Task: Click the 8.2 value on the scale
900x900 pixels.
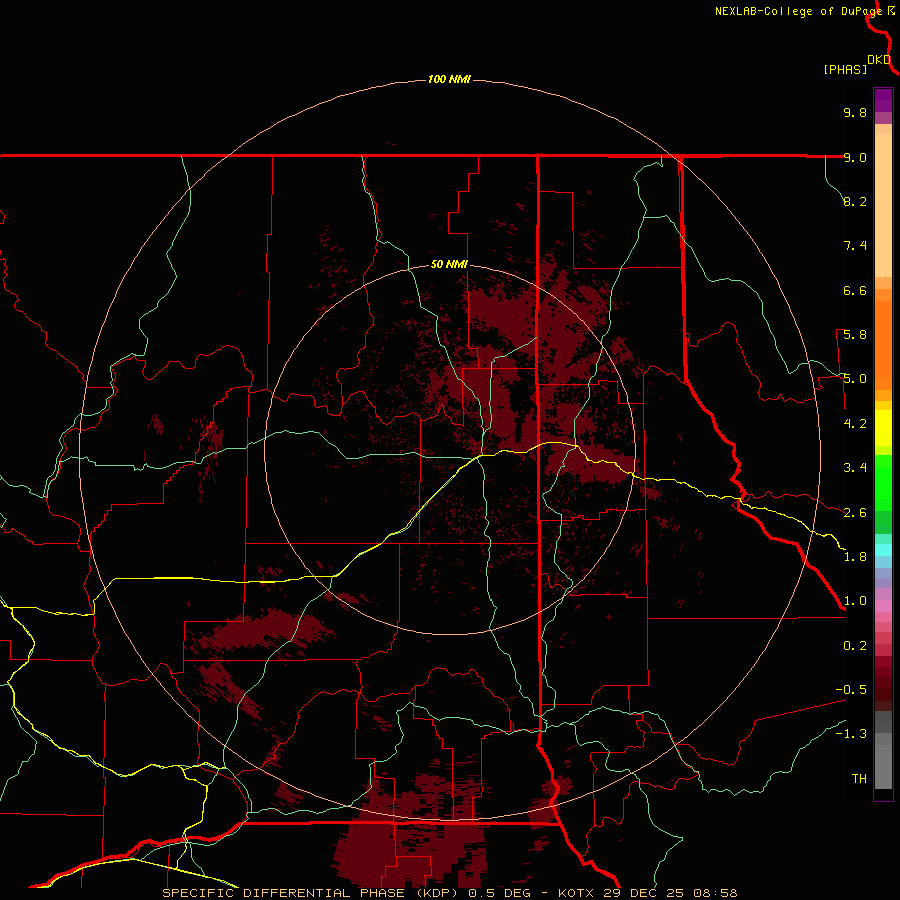Action: pos(855,201)
